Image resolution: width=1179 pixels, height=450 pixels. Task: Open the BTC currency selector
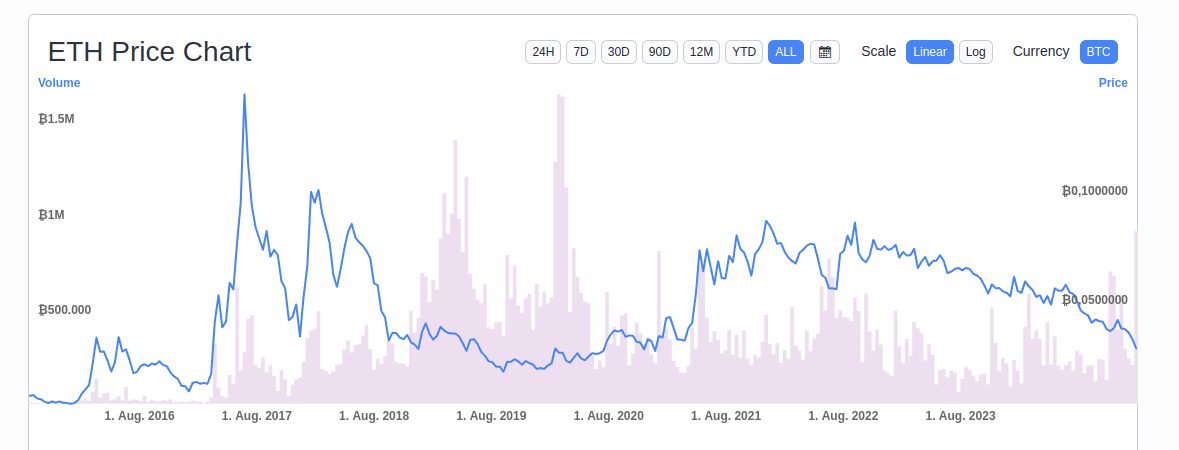click(1099, 52)
